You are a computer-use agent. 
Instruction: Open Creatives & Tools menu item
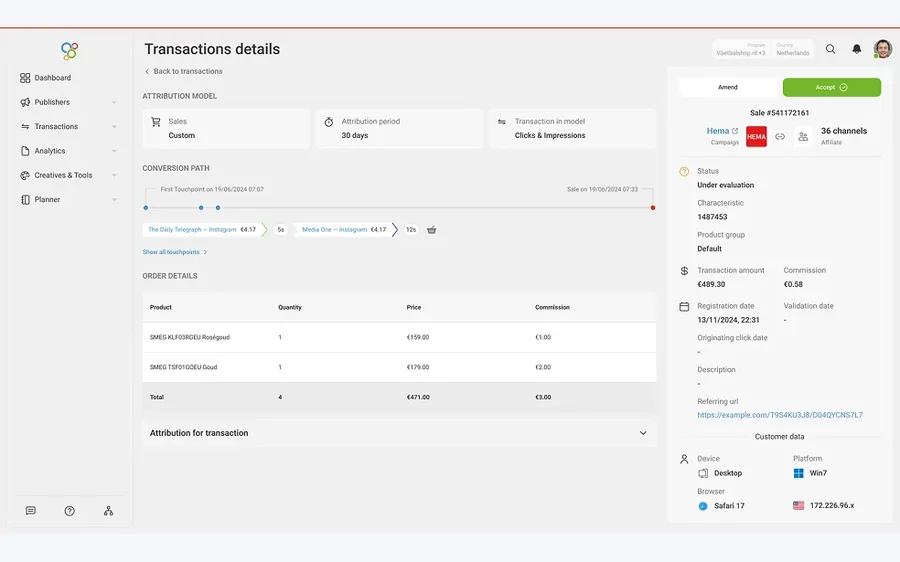(63, 175)
